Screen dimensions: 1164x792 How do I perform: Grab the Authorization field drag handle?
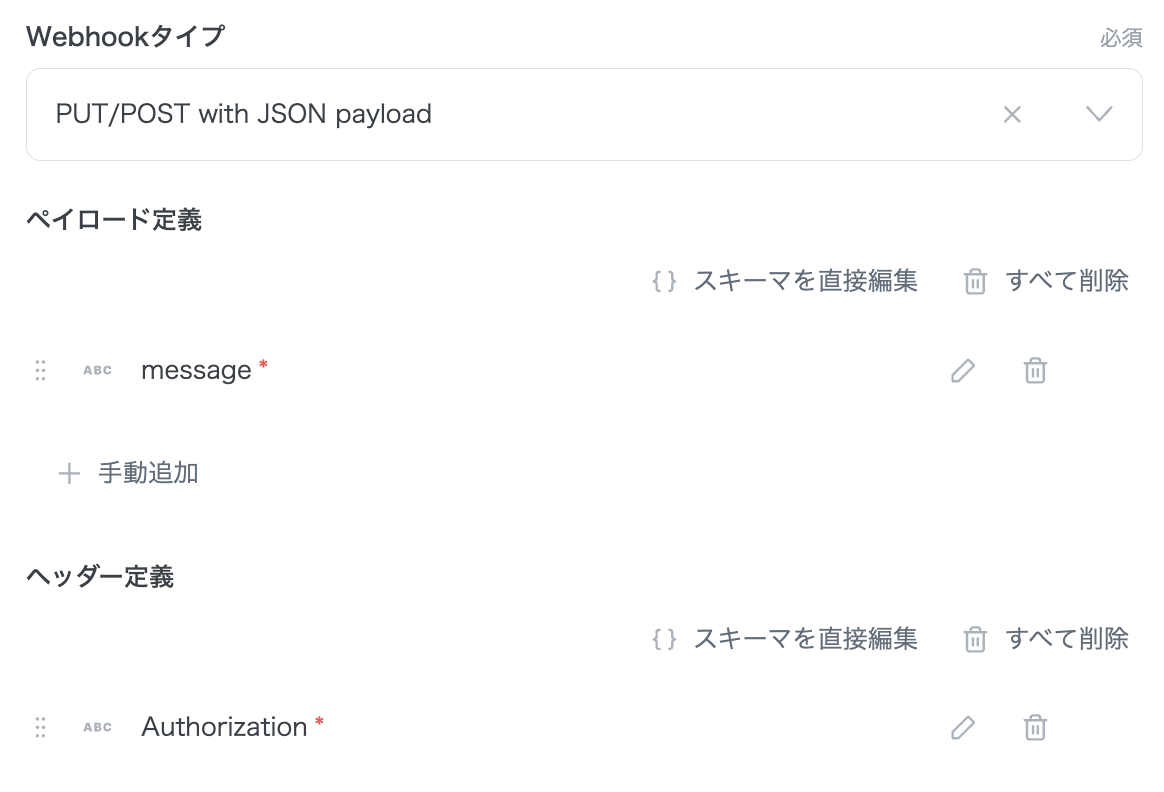point(41,728)
